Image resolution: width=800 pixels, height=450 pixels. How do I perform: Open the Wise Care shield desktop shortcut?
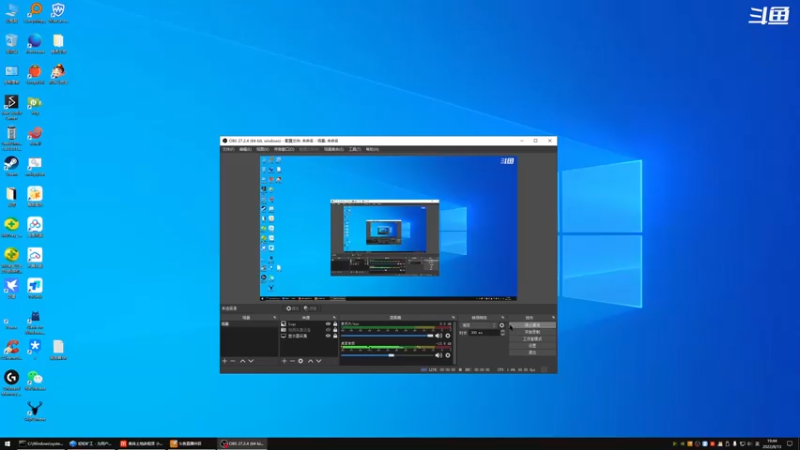(58, 13)
